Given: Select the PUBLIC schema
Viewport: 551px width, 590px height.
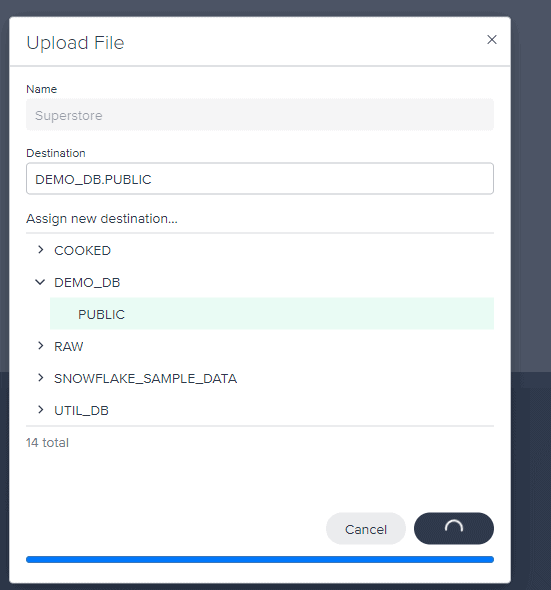Looking at the screenshot, I should 272,314.
